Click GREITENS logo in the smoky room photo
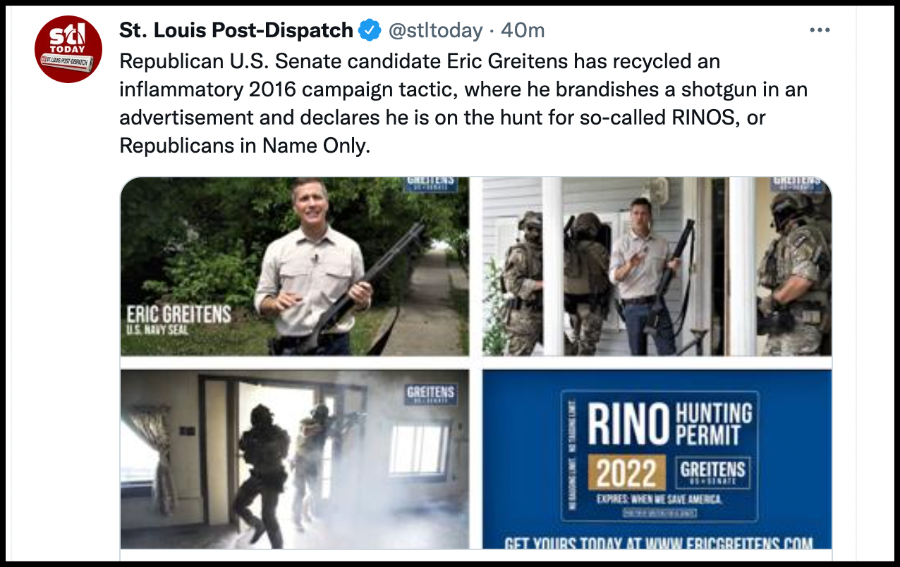Screen dimensions: 900x567 point(430,394)
